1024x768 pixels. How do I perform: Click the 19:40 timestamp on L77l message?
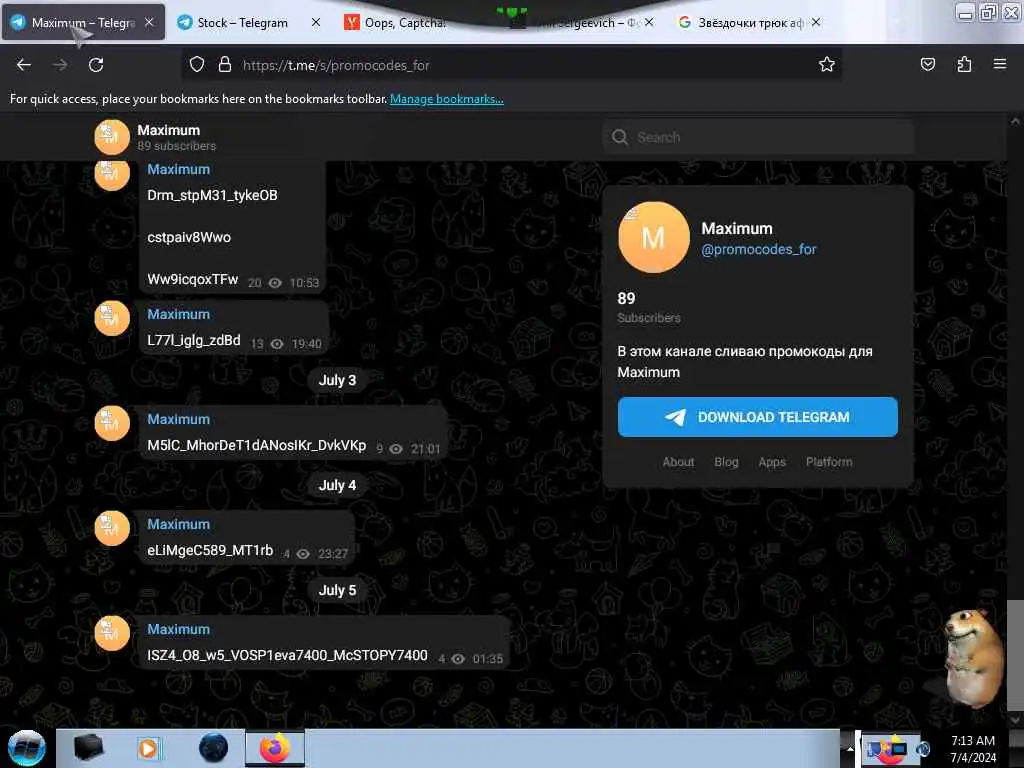[x=306, y=344]
